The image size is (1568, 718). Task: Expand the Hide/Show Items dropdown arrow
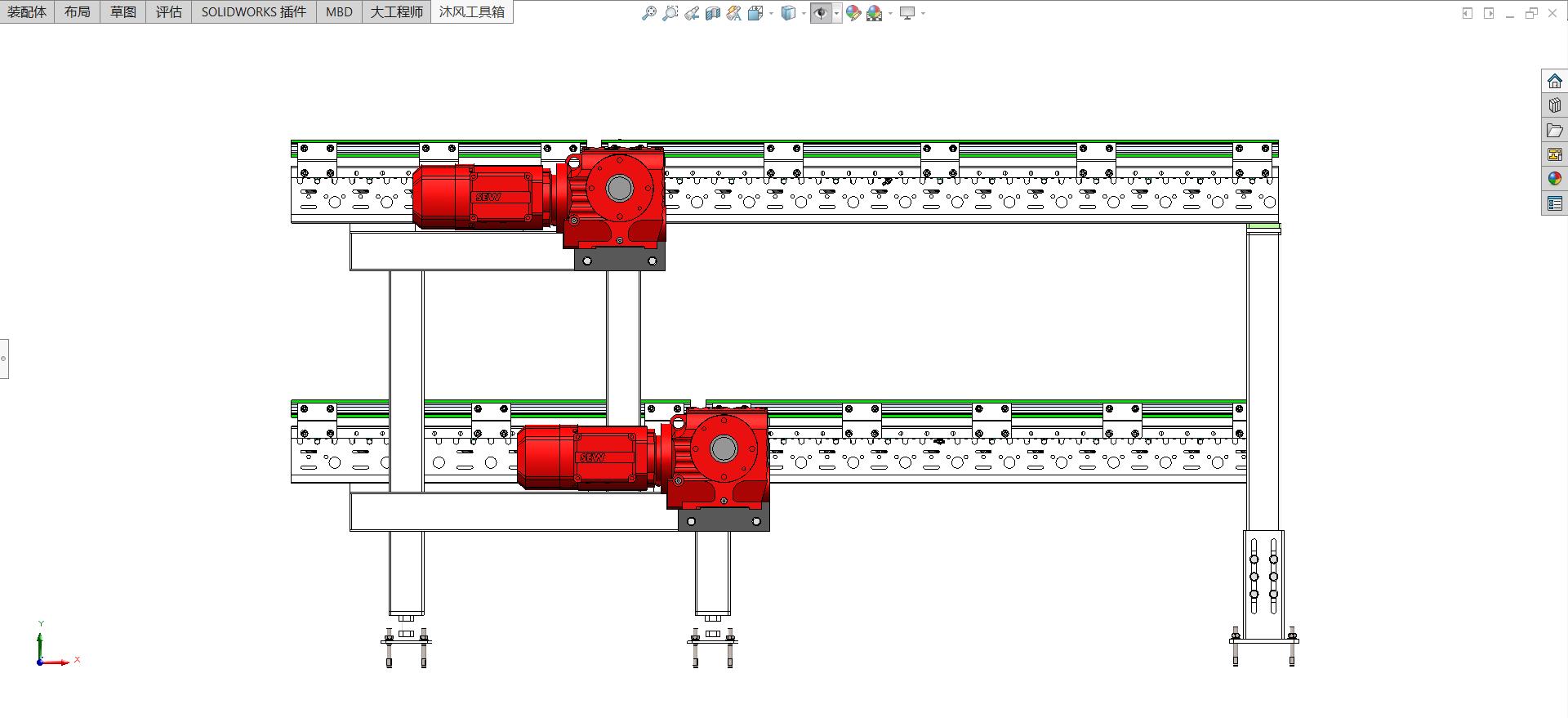pyautogui.click(x=837, y=13)
